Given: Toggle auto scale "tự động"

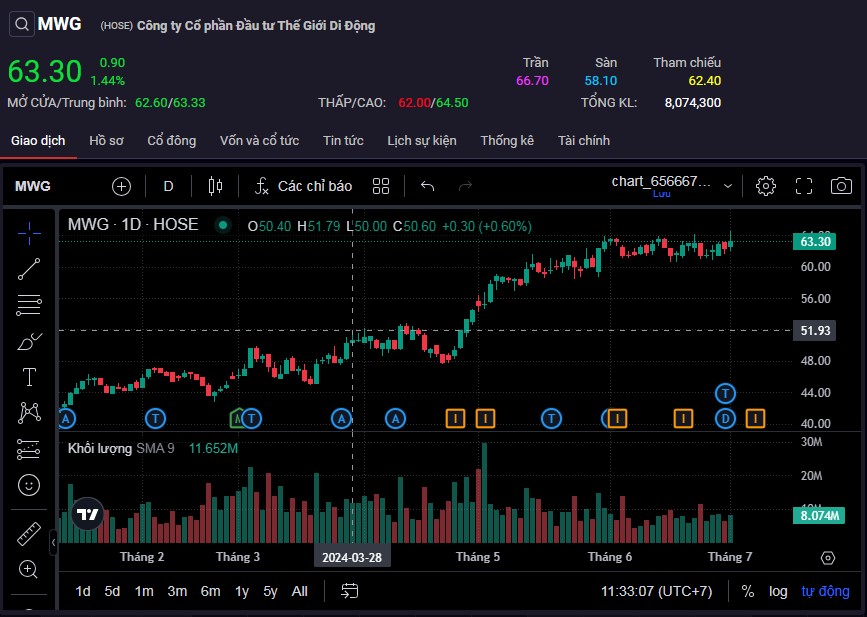Looking at the screenshot, I should pos(825,591).
